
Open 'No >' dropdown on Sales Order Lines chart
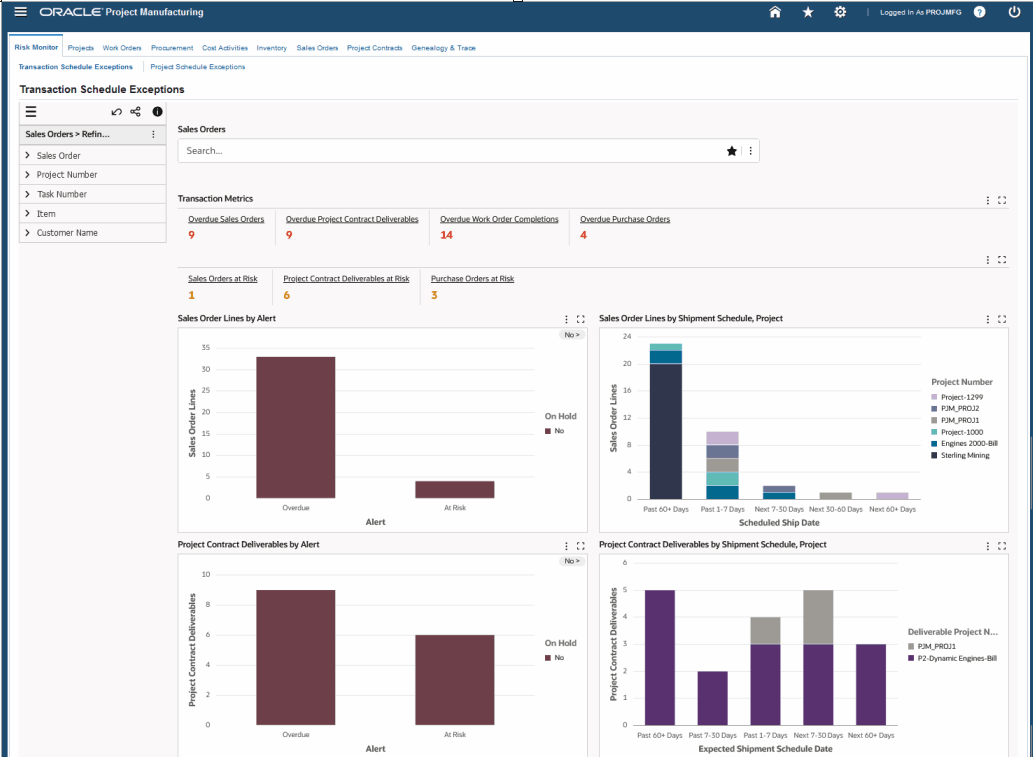pos(571,335)
